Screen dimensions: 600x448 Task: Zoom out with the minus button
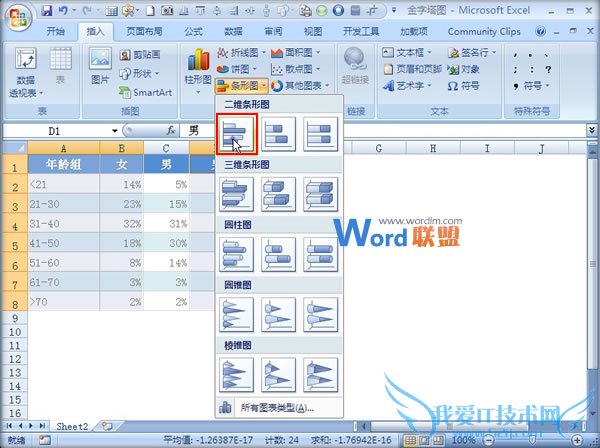click(488, 440)
